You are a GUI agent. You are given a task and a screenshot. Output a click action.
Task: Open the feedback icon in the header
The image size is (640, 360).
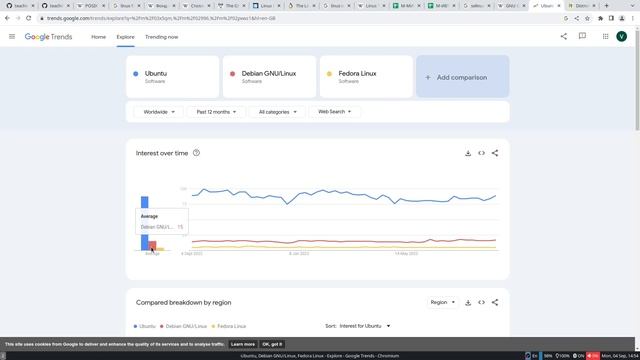click(582, 36)
